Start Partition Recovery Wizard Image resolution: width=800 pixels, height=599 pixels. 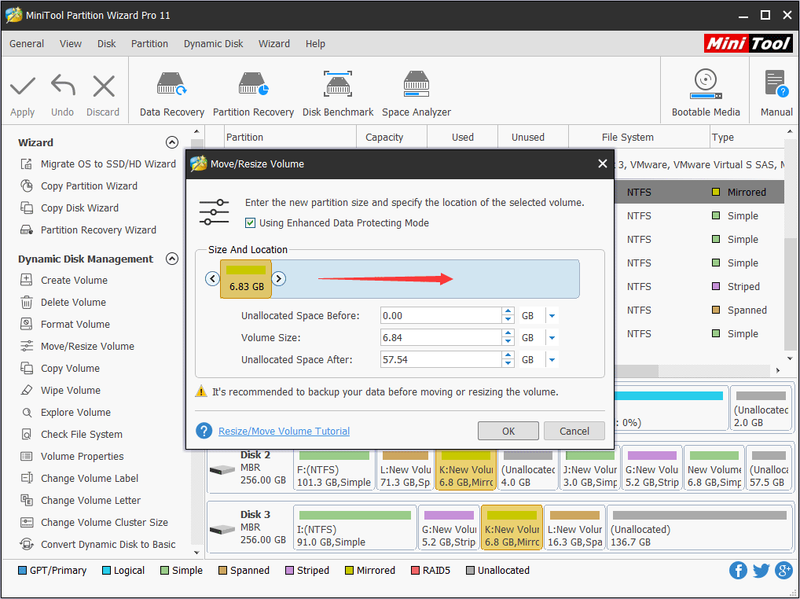click(88, 230)
